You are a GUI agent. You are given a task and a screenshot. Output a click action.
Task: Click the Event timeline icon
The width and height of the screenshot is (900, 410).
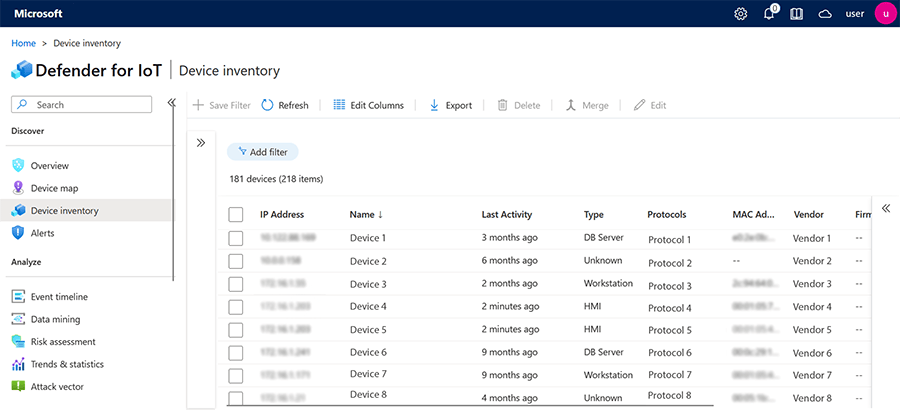pos(18,297)
